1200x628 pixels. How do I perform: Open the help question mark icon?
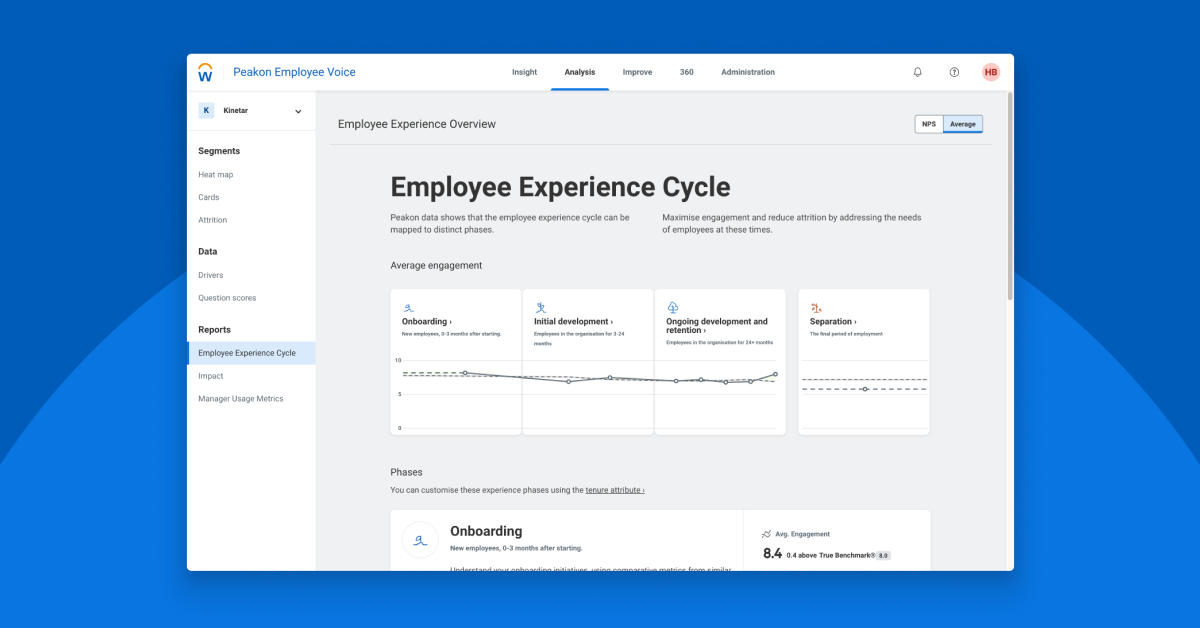954,72
